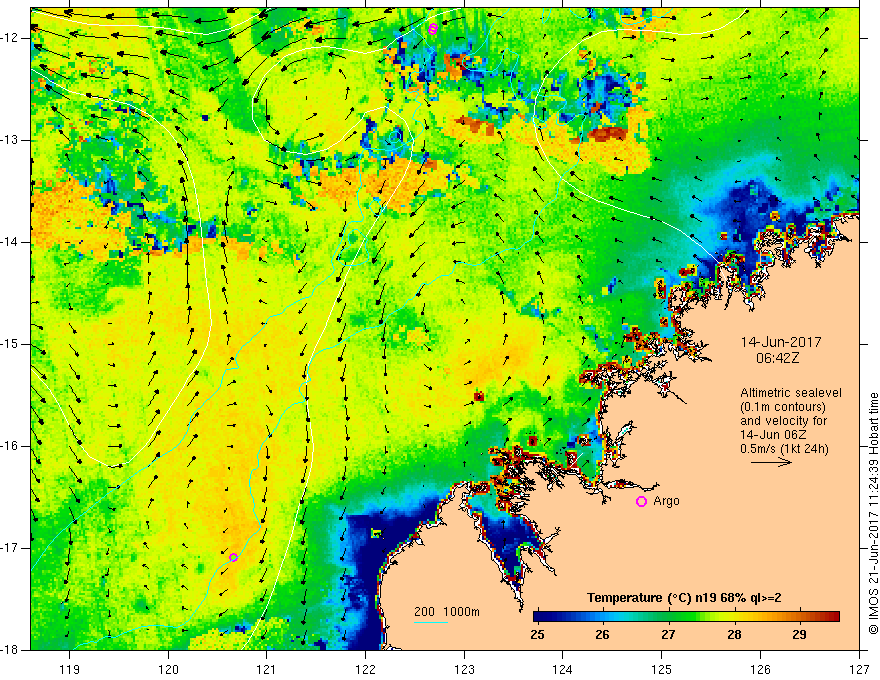880x680 pixels.
Task: Click the '1000m' isobath label
Action: coord(461,612)
